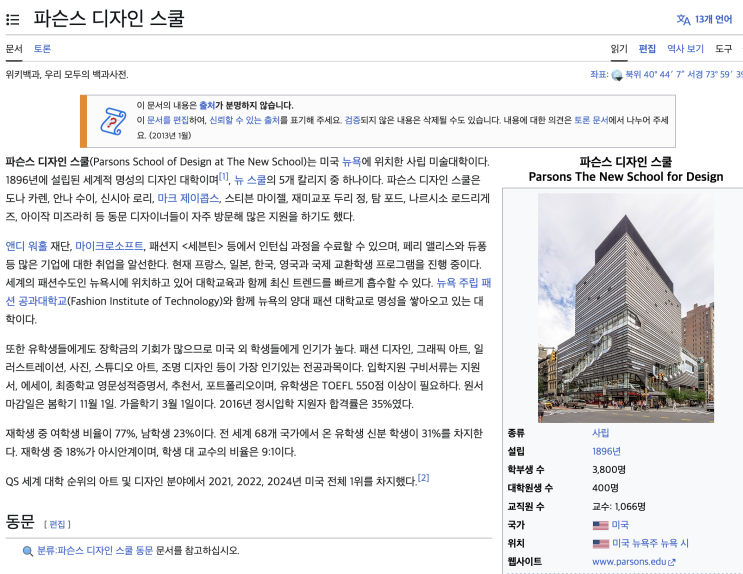
Task: Open the 역사 보기 tab
Action: tap(686, 49)
